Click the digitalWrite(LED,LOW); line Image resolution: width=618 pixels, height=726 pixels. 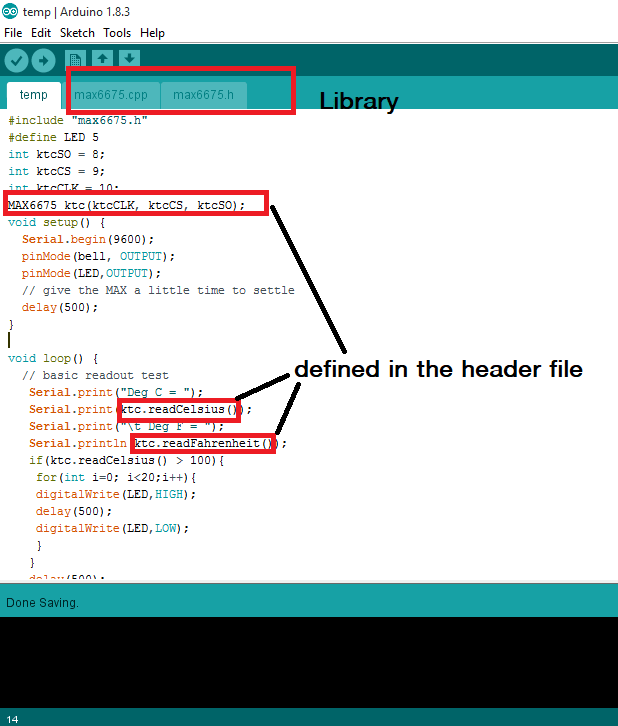point(112,529)
